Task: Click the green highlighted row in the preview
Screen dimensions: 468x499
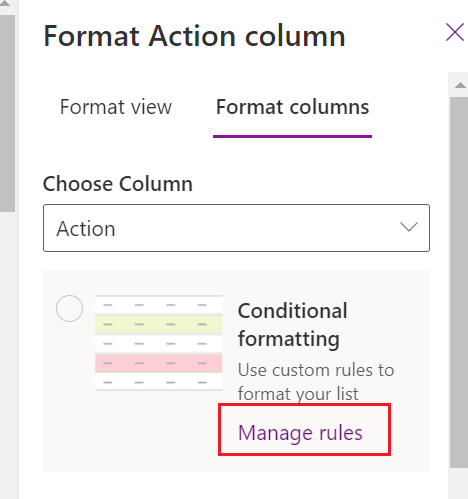Action: [159, 324]
